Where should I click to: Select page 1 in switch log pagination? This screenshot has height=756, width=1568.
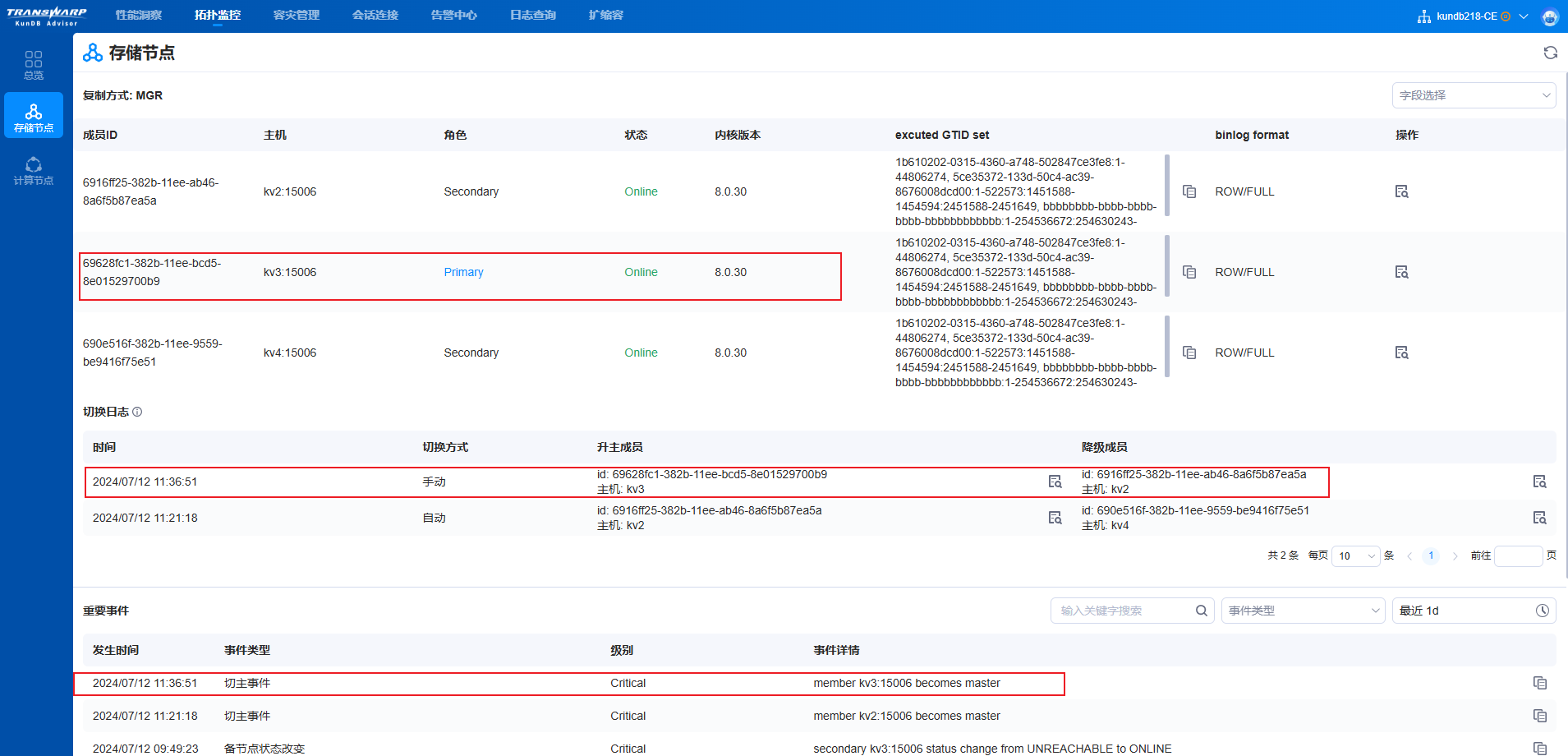click(x=1431, y=555)
